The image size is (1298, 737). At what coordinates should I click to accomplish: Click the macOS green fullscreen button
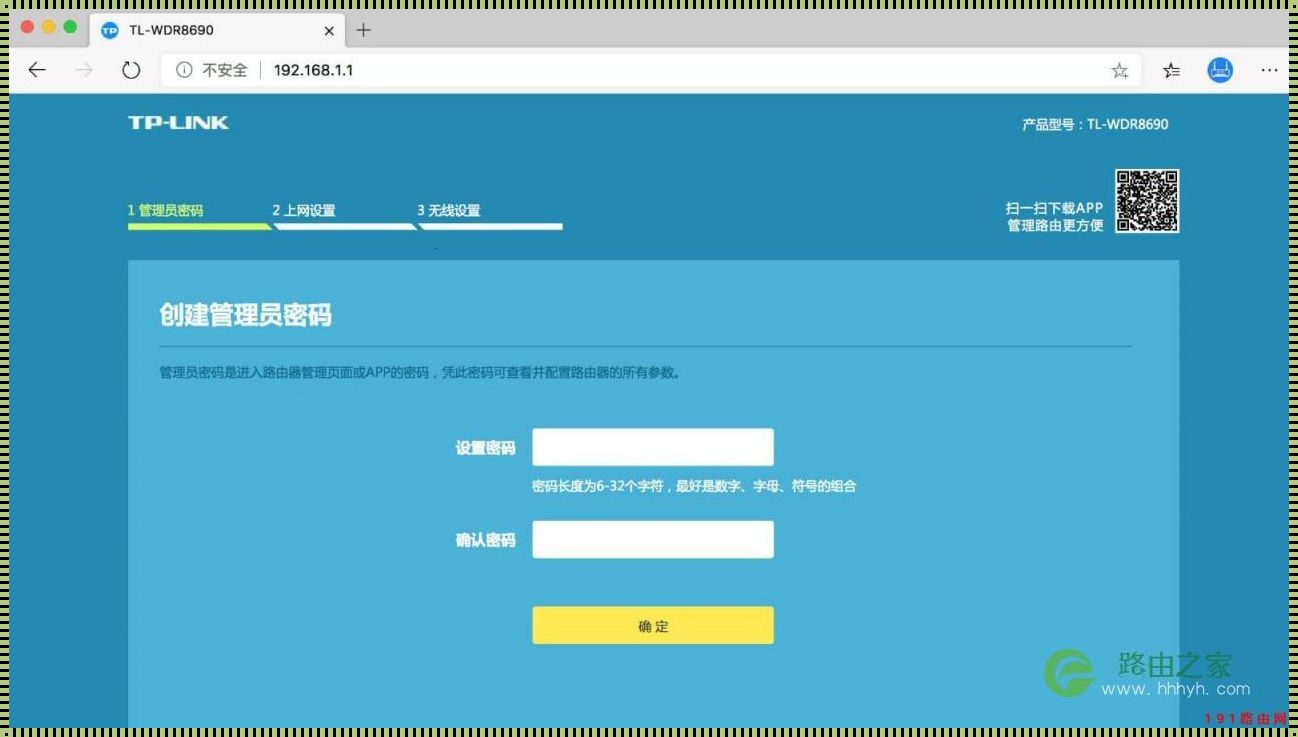[70, 27]
